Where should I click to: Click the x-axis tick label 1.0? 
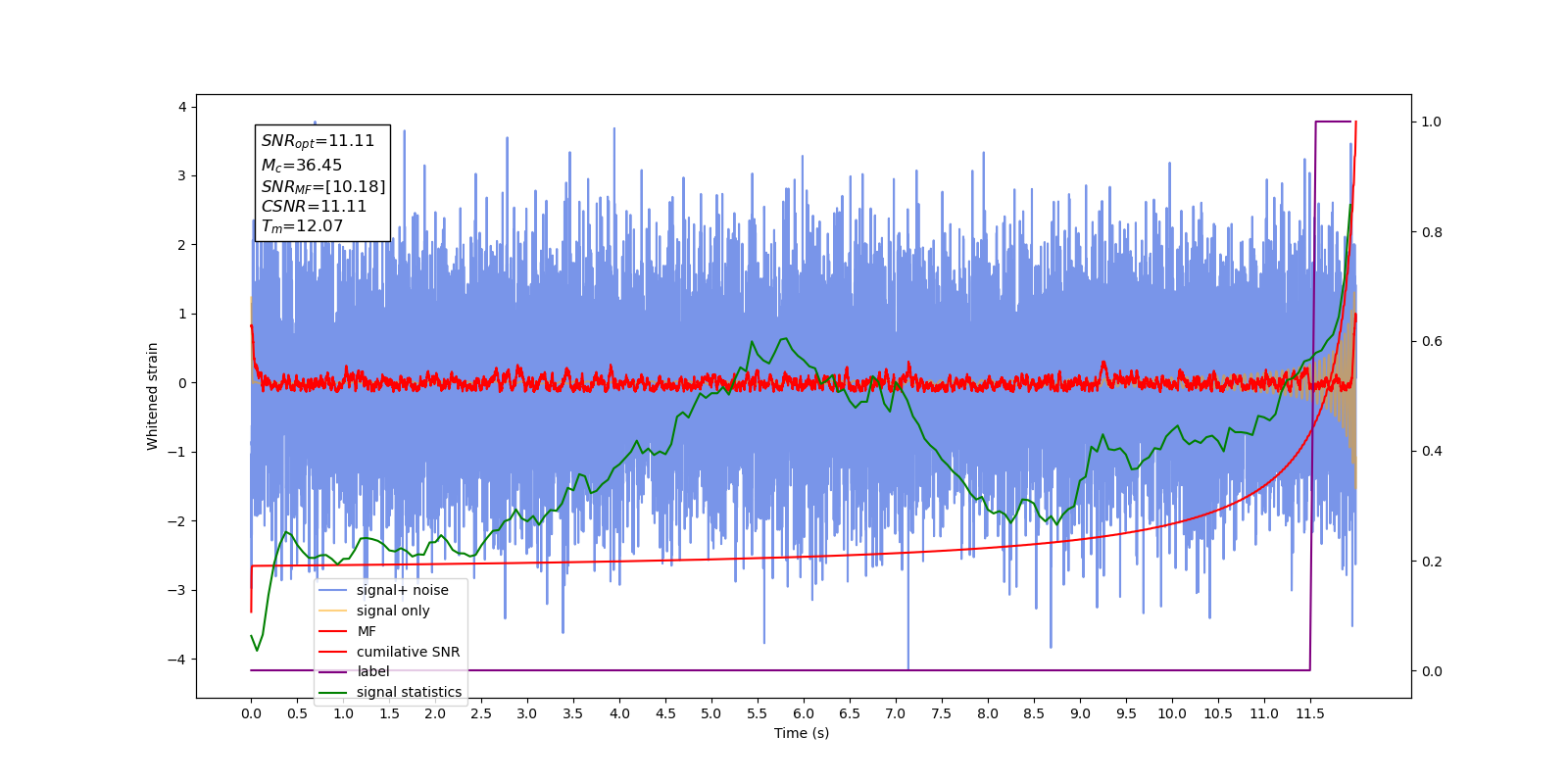tap(343, 713)
